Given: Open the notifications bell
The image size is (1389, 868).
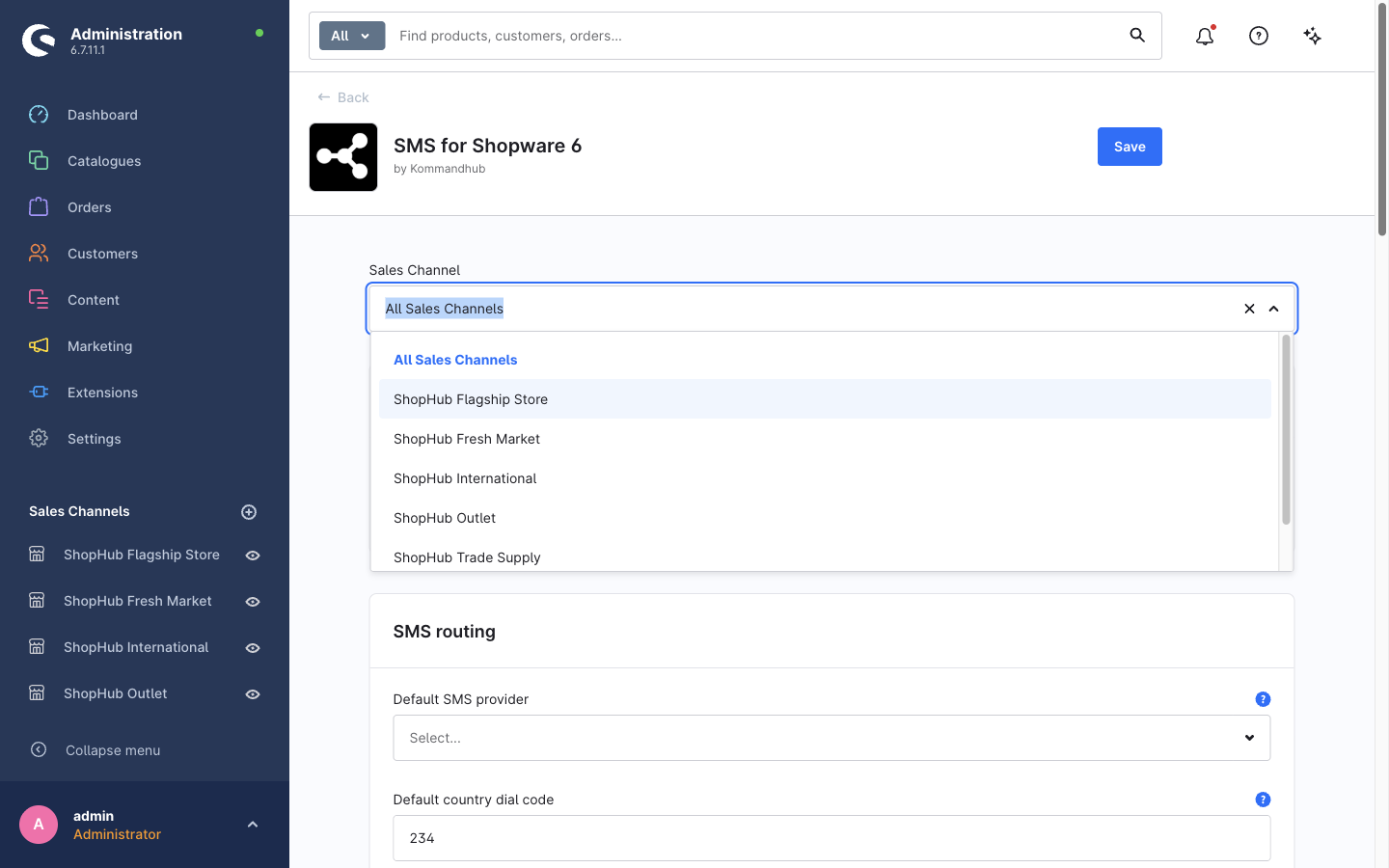Looking at the screenshot, I should tap(1205, 36).
